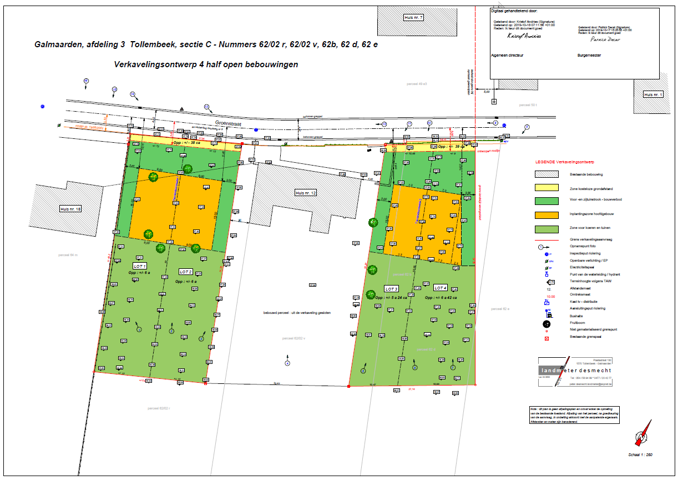Viewport: 678px width, 480px height.
Task: Click the LOT 3 label
Action: pyautogui.click(x=392, y=288)
